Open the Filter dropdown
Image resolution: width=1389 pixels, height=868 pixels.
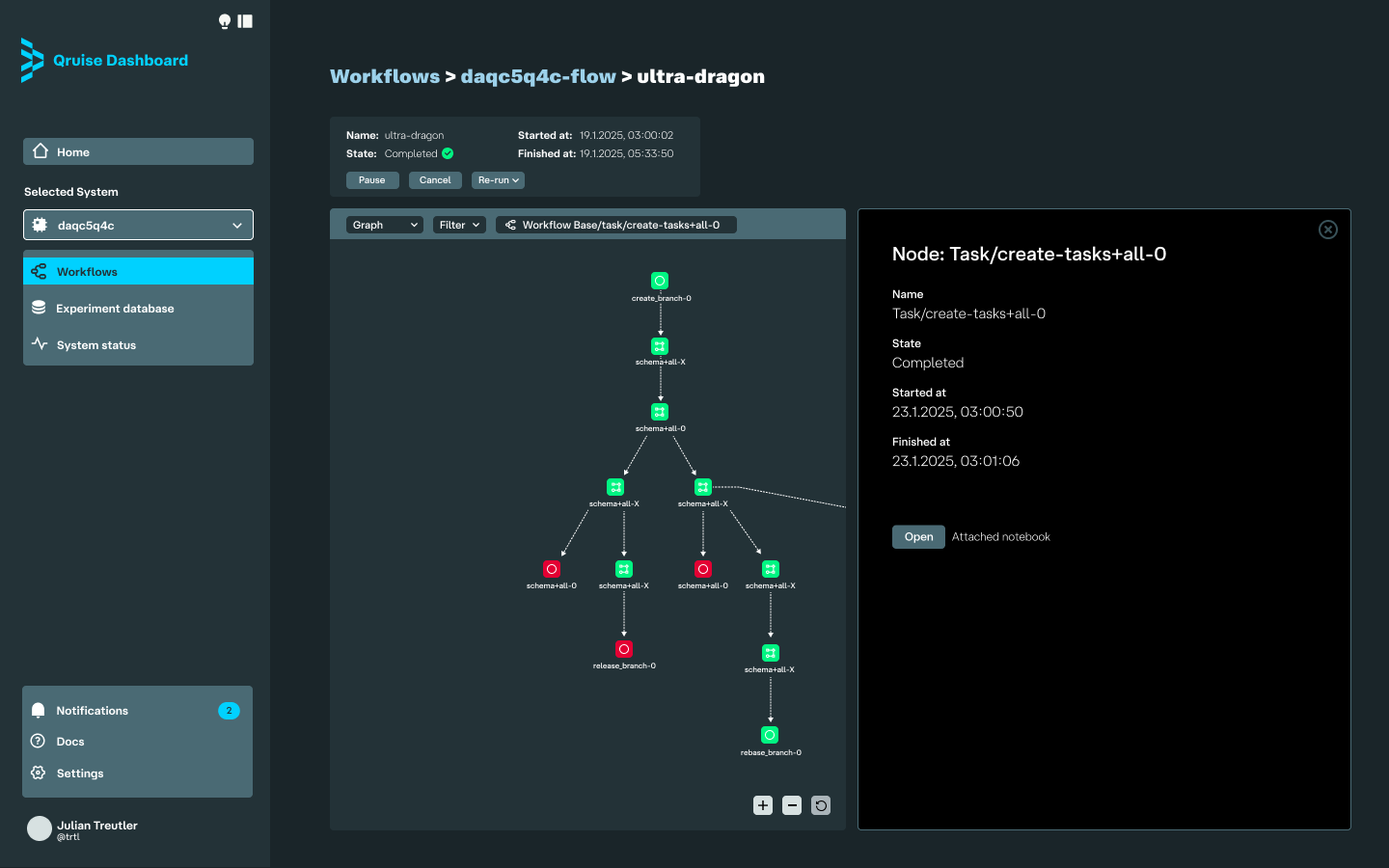pyautogui.click(x=459, y=225)
